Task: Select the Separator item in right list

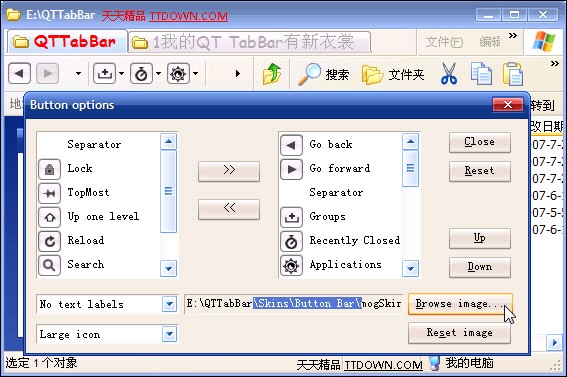Action: tap(340, 193)
